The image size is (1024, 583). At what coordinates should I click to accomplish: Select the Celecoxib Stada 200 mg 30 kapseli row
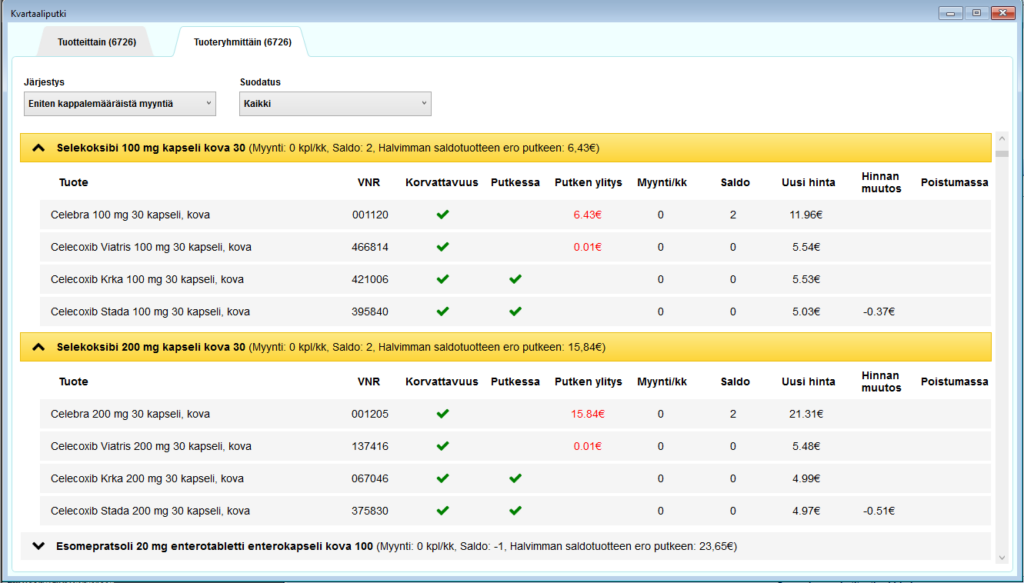[x=515, y=511]
